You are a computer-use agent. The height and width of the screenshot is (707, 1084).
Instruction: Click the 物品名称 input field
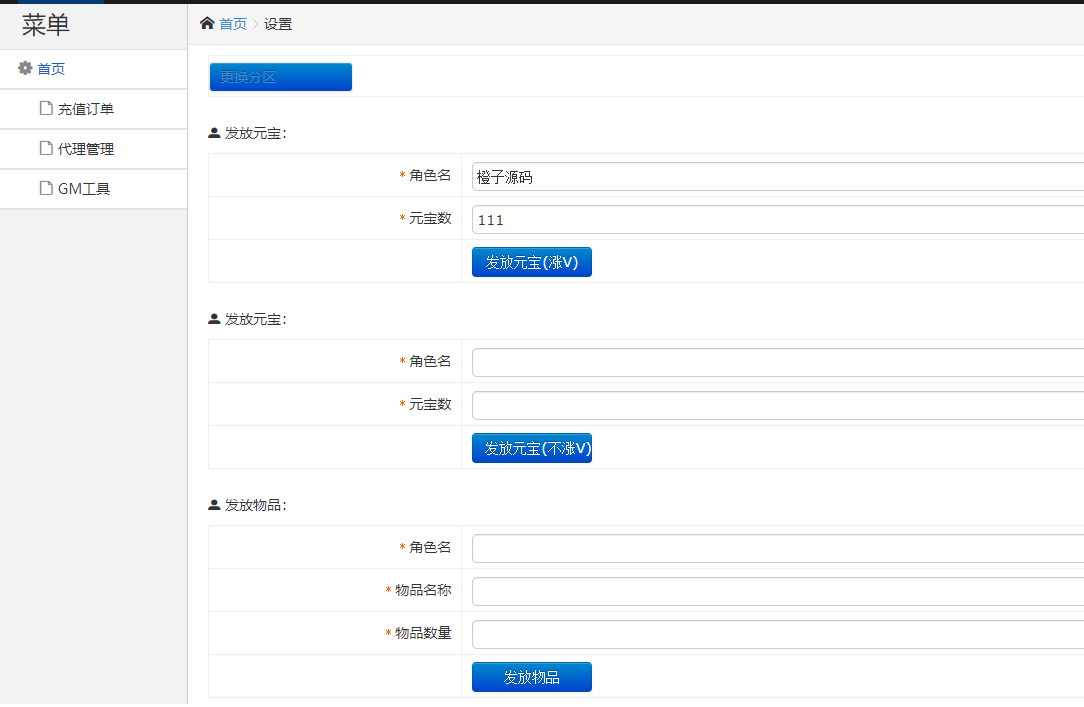777,591
